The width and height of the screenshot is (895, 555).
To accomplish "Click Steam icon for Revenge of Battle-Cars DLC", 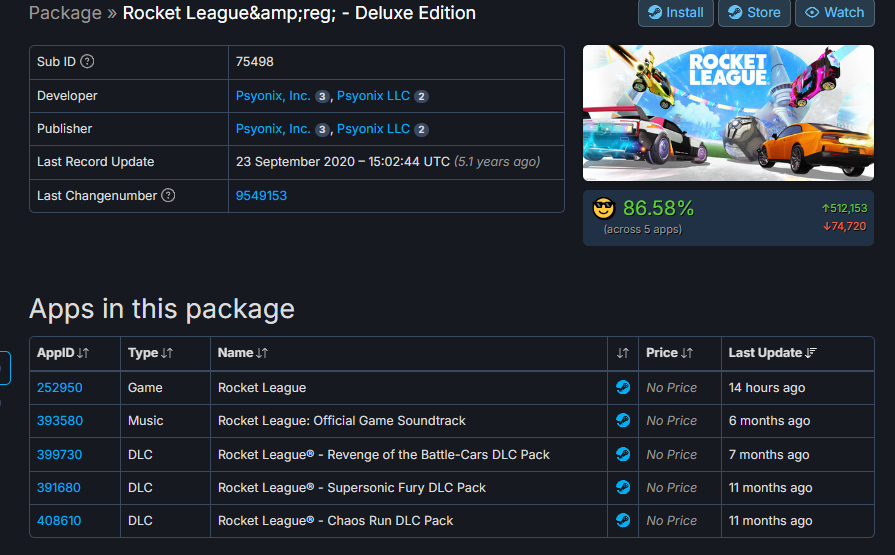I will click(623, 454).
